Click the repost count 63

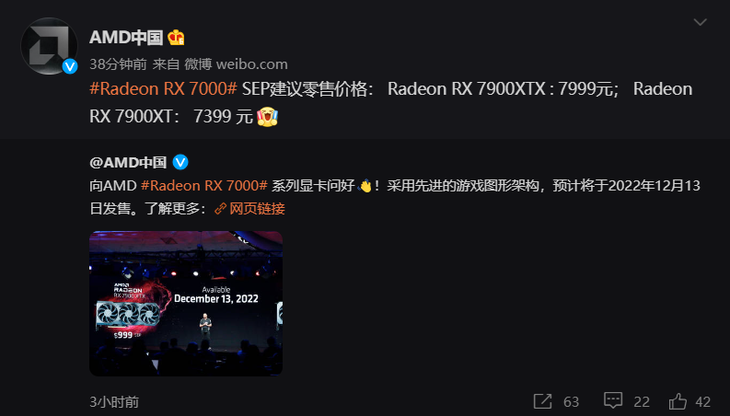coord(571,402)
